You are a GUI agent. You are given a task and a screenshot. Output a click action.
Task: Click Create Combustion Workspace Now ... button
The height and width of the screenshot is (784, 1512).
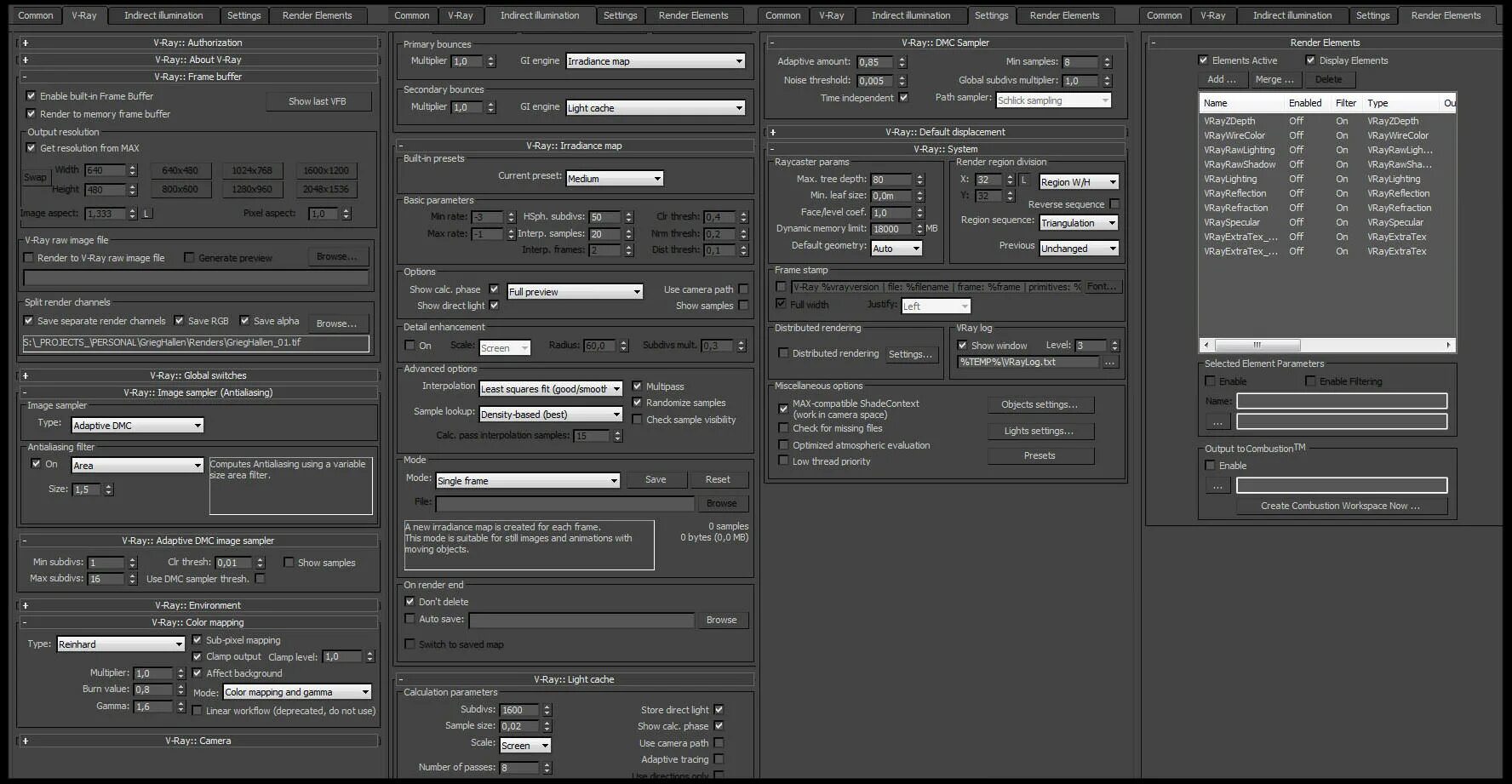click(x=1340, y=506)
